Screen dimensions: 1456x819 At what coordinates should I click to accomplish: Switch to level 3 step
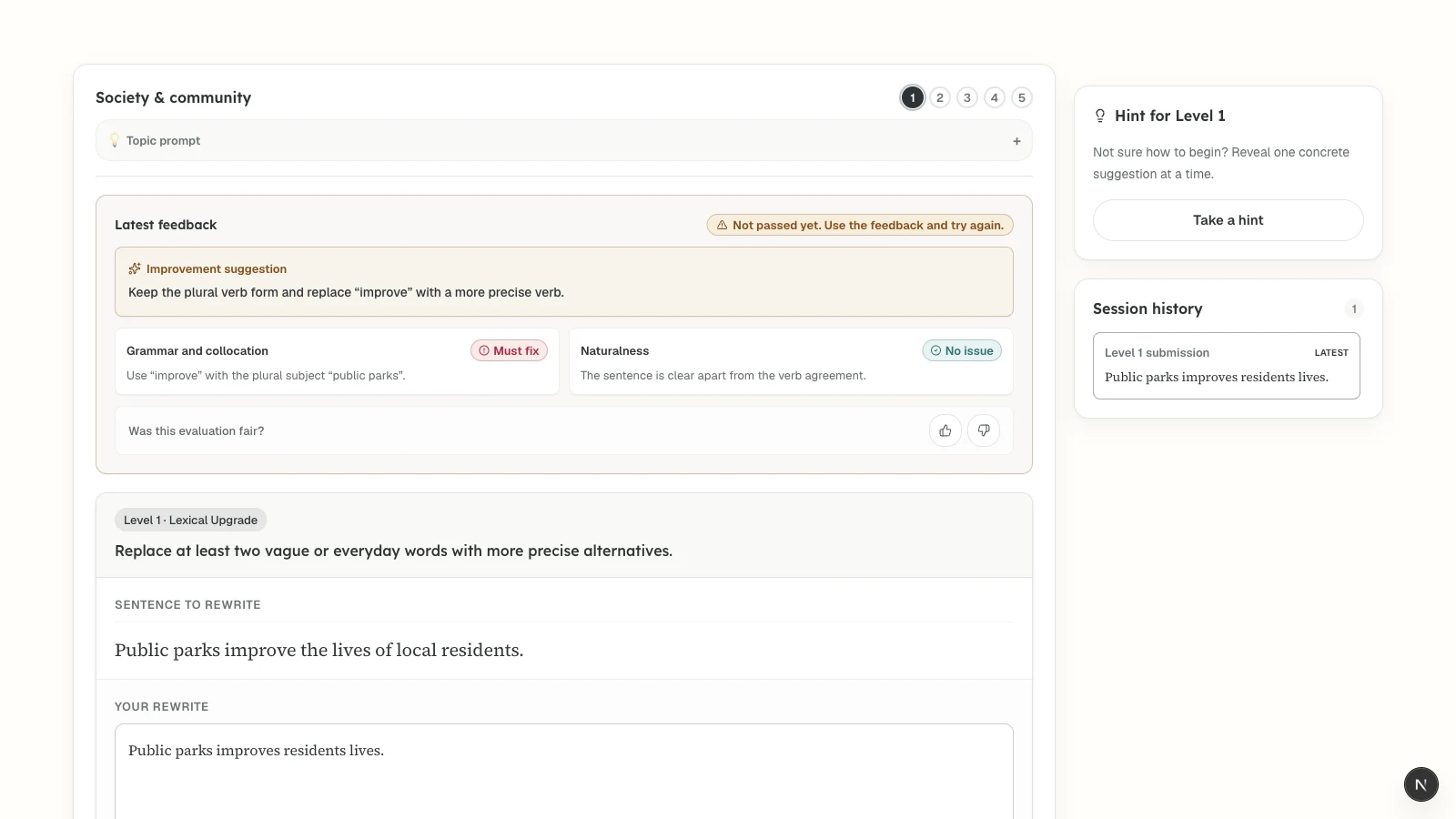967,97
